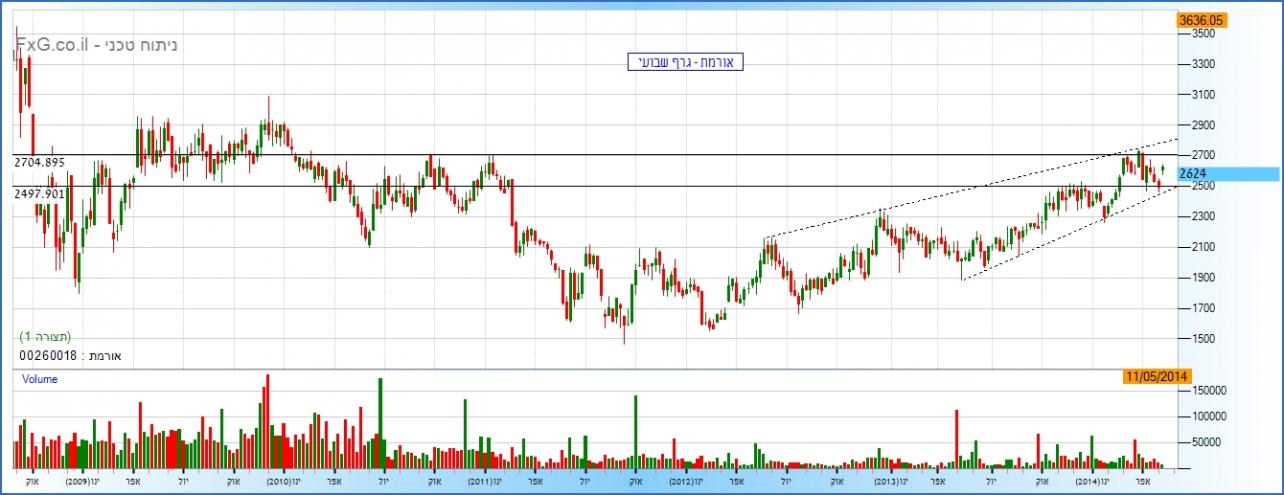The width and height of the screenshot is (1284, 495).
Task: Click the blue Volume panel label
Action: pos(41,380)
